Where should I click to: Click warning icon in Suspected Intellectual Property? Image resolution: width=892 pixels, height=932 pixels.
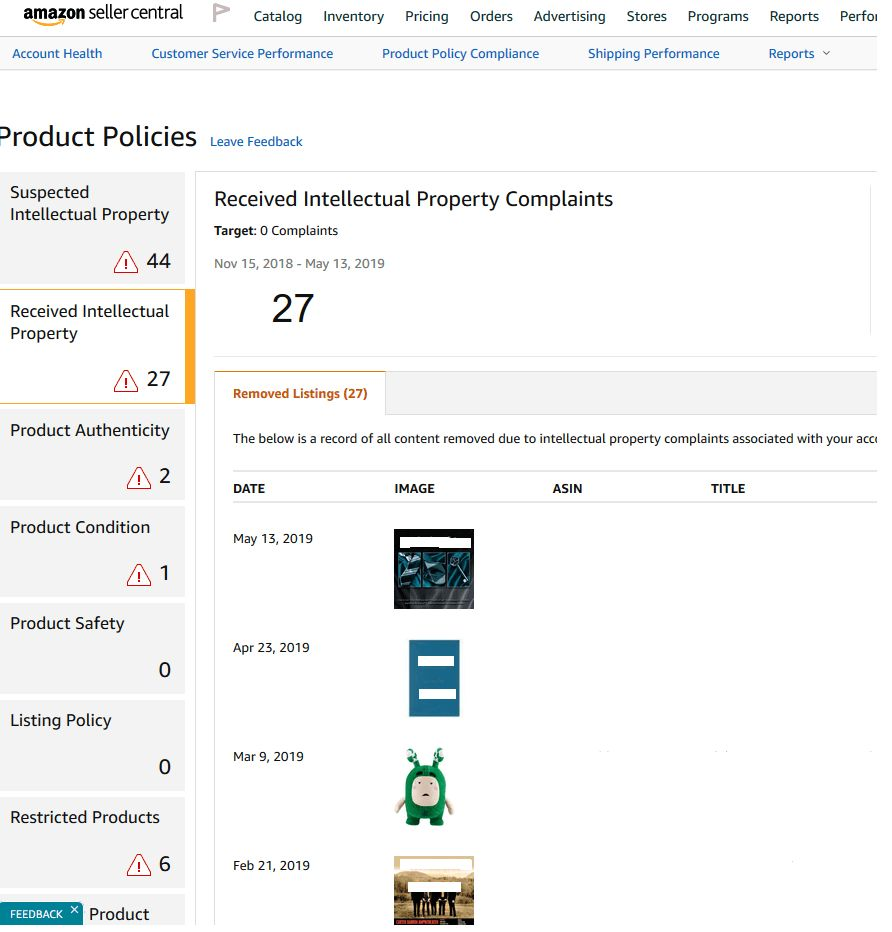(126, 262)
